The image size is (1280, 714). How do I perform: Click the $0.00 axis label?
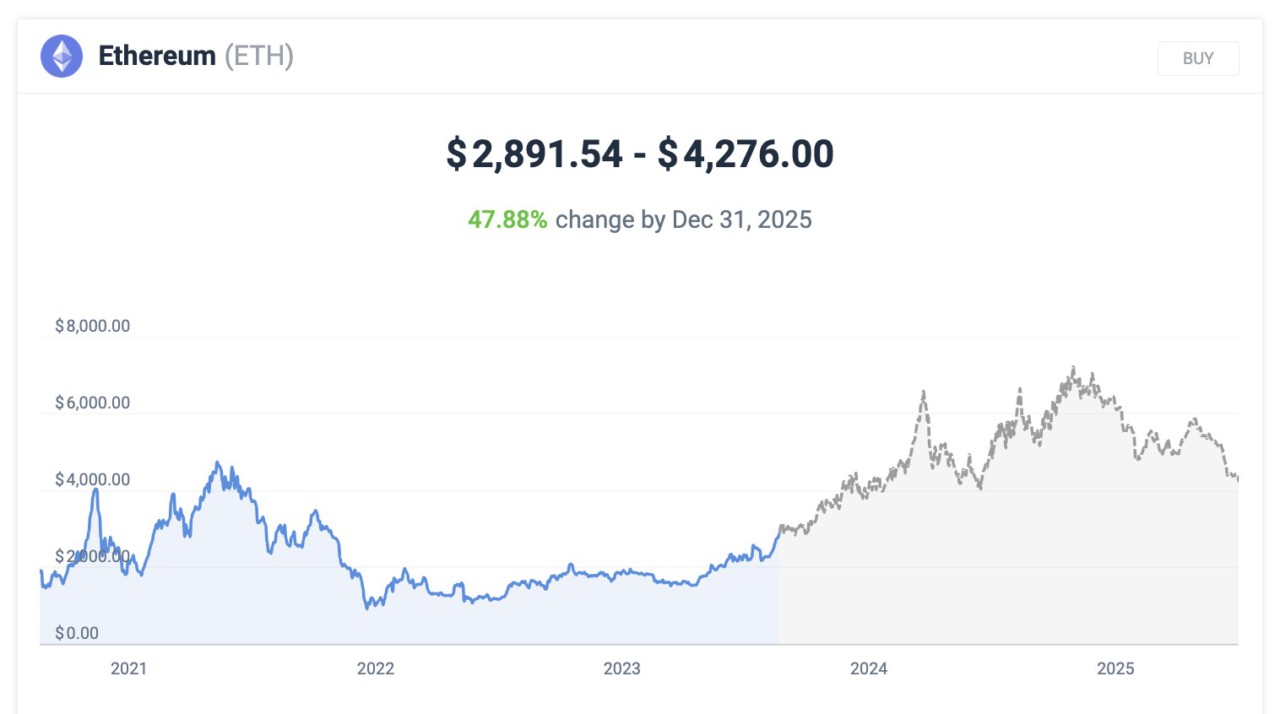77,632
